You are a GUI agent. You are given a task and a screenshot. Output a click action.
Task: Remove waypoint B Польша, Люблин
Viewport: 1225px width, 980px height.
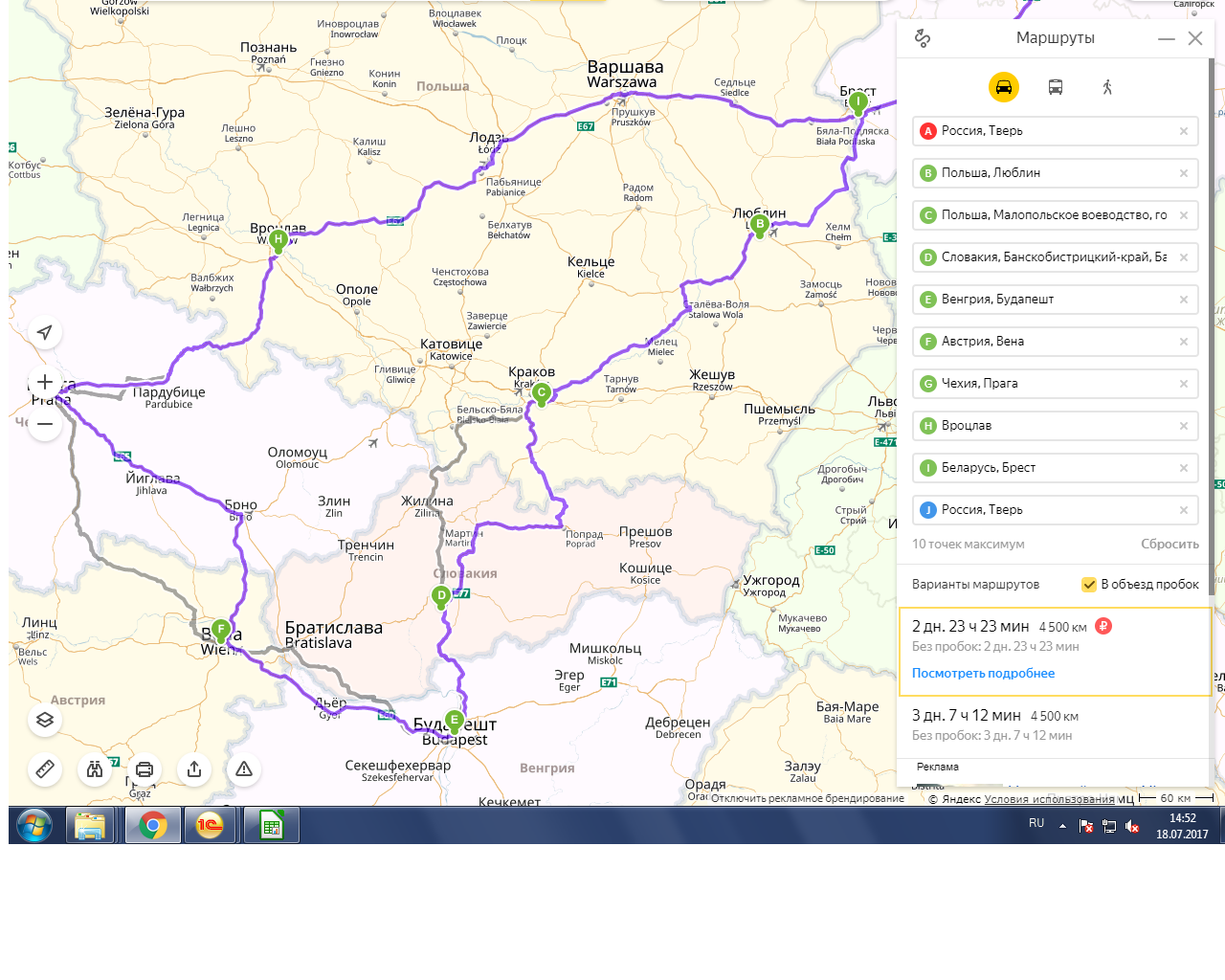tap(1184, 173)
